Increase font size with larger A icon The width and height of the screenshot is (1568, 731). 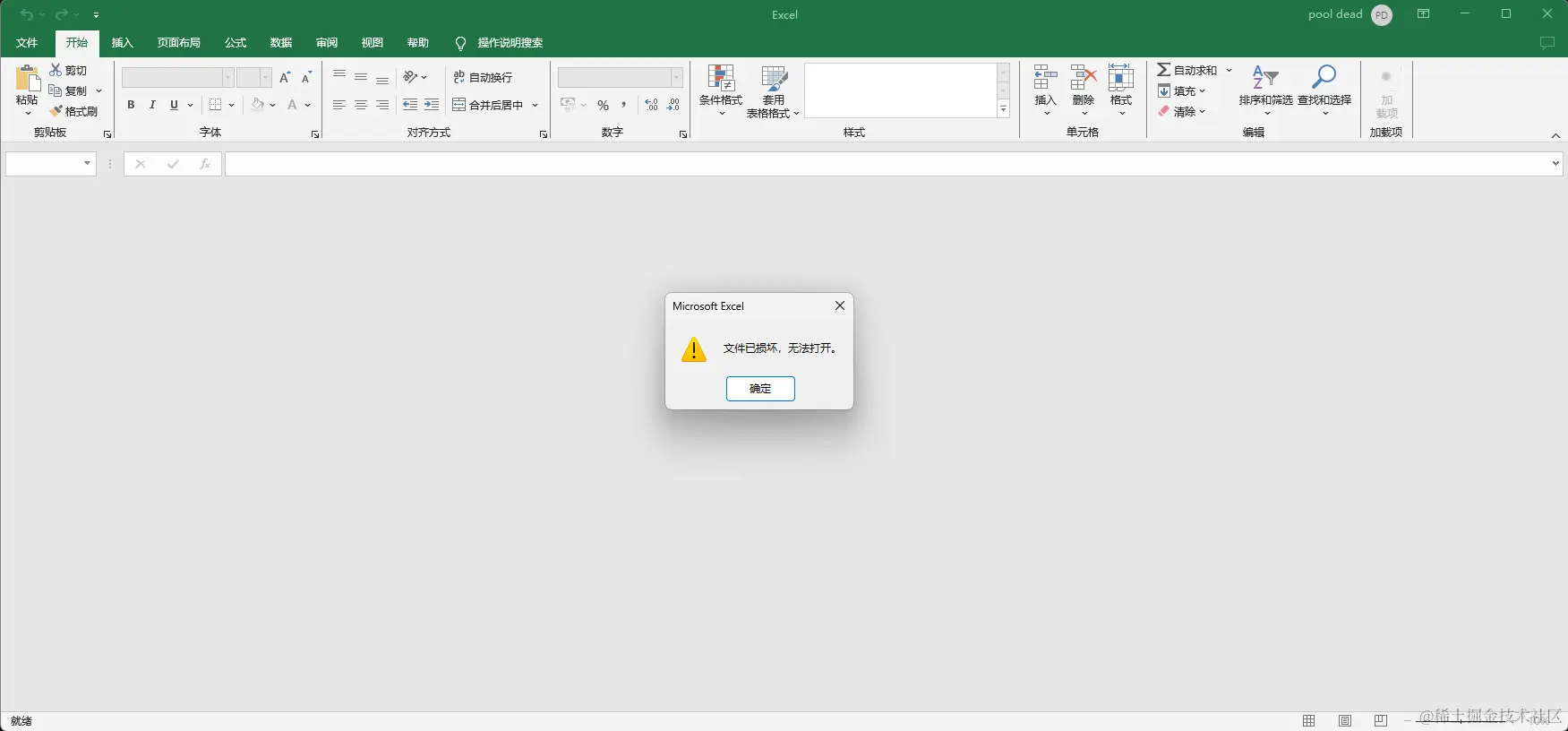pos(285,78)
